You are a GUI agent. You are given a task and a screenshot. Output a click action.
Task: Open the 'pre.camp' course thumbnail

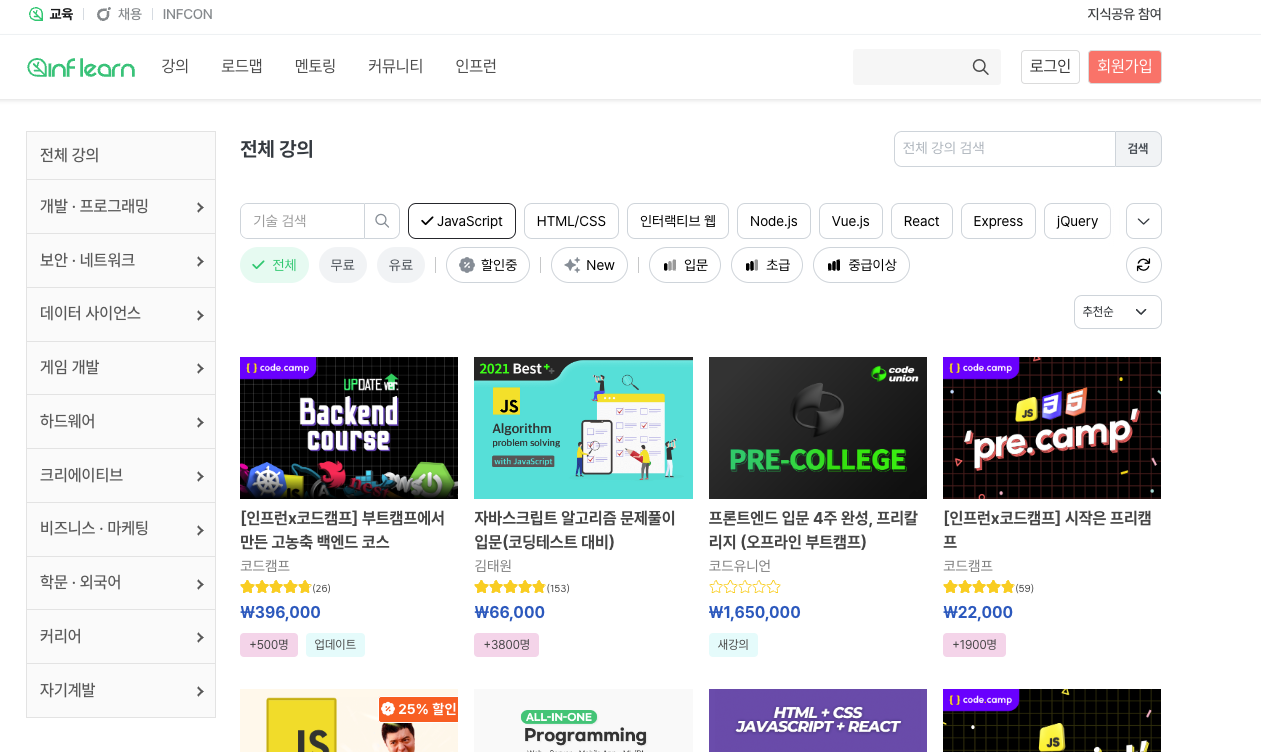coord(1052,428)
